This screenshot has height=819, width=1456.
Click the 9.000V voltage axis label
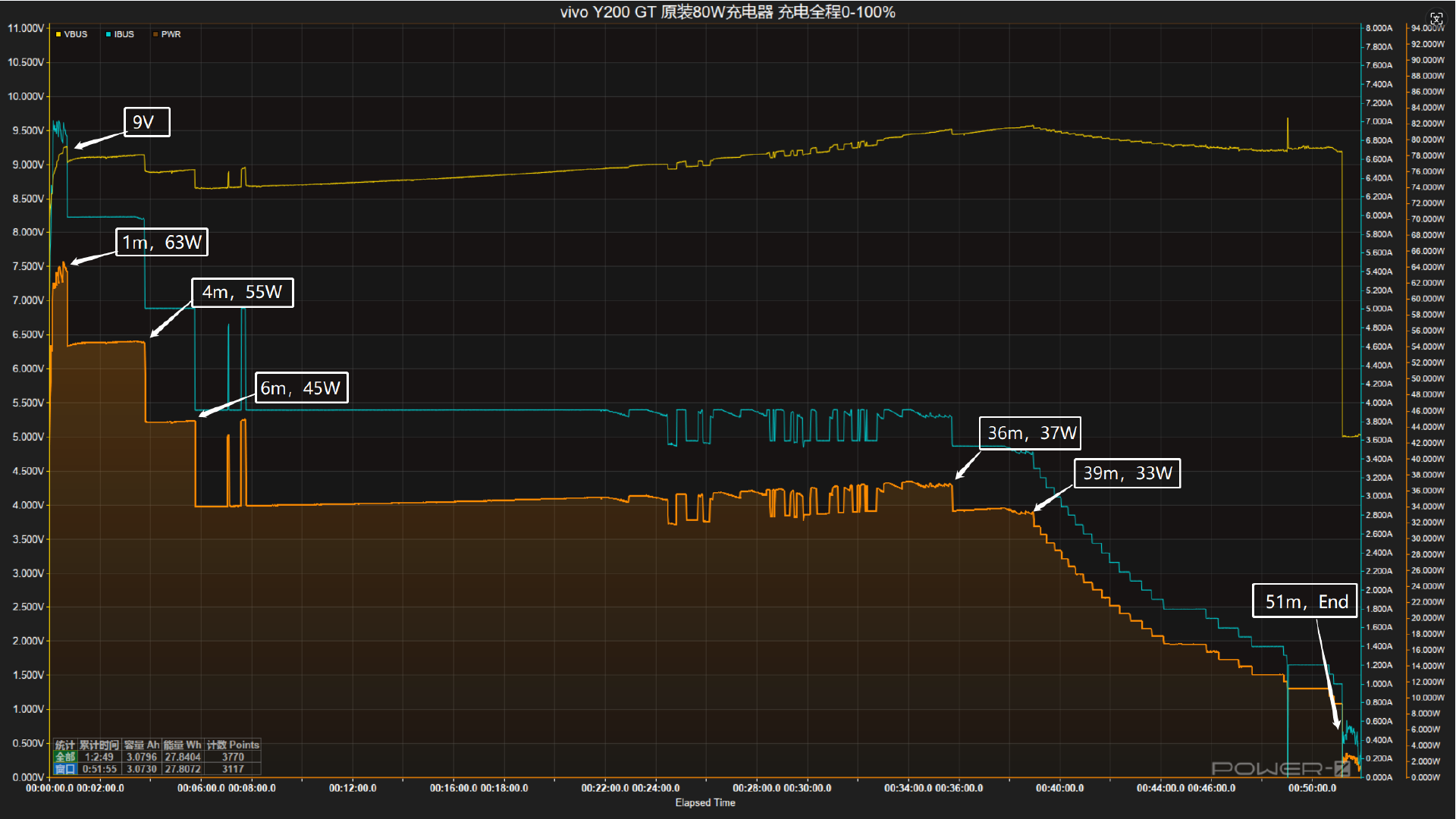[x=28, y=165]
